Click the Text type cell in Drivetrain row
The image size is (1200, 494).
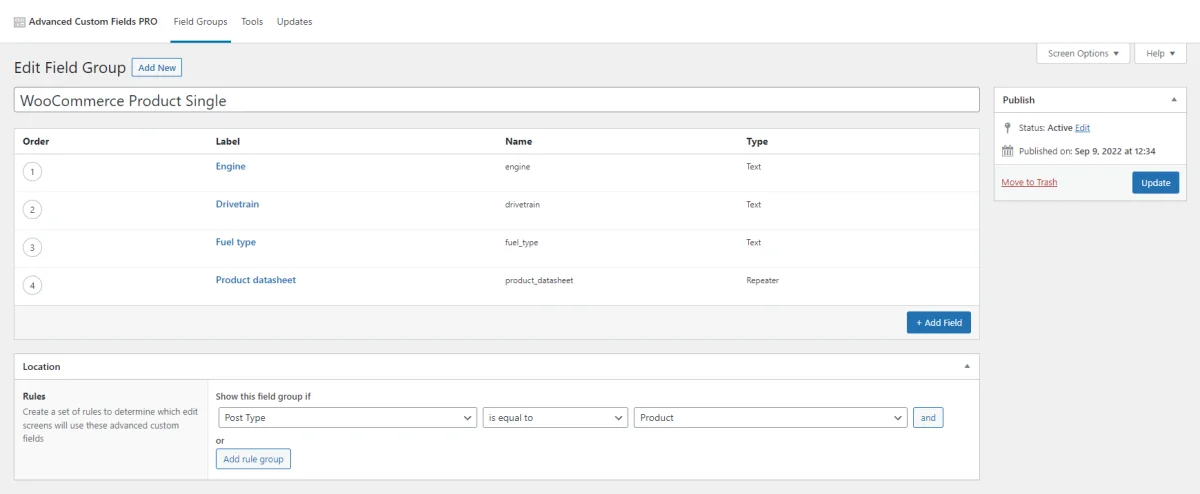pyautogui.click(x=753, y=205)
